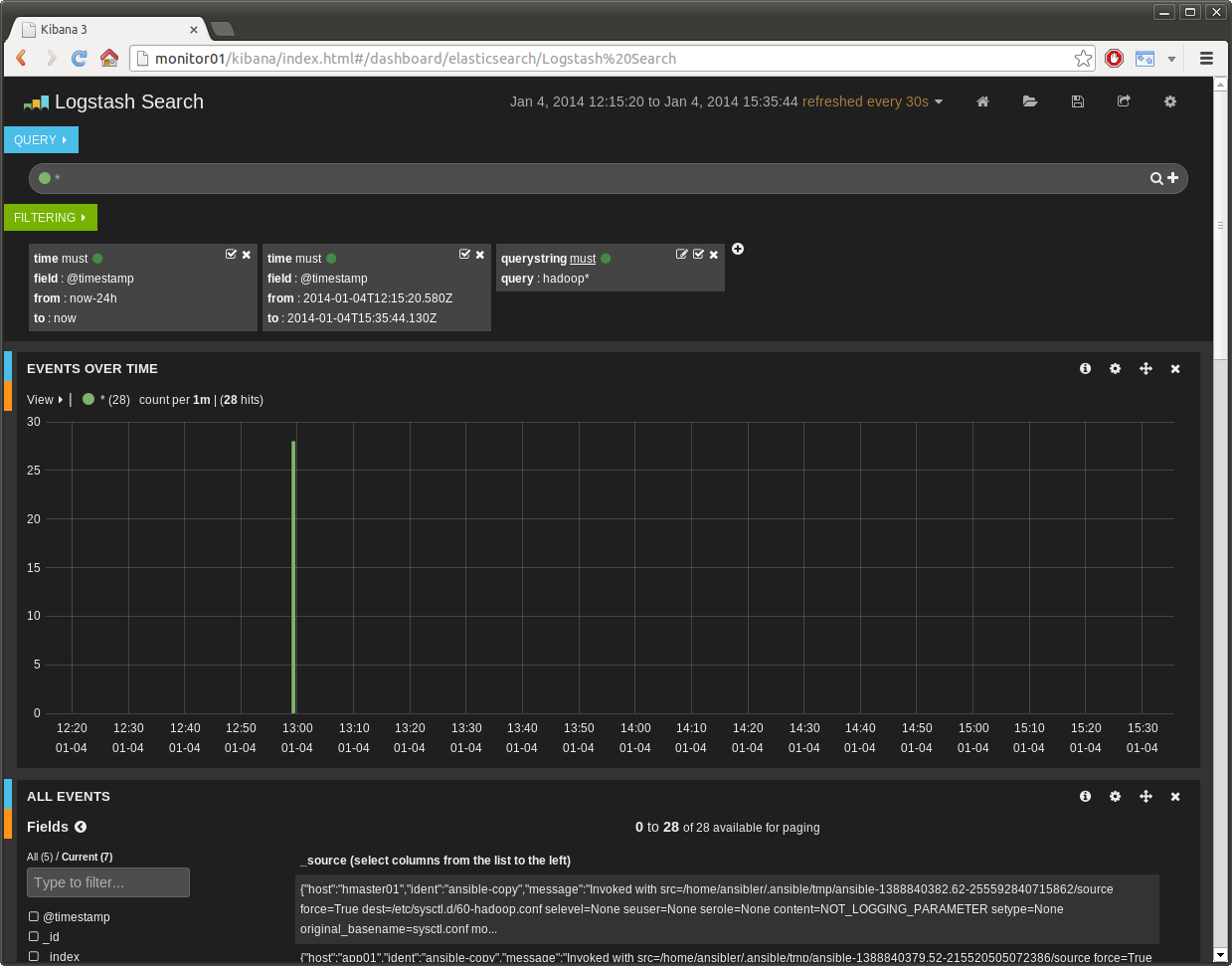Image resolution: width=1232 pixels, height=966 pixels.
Task: Toggle the 2014-01-04 time range filter
Action: [464, 255]
